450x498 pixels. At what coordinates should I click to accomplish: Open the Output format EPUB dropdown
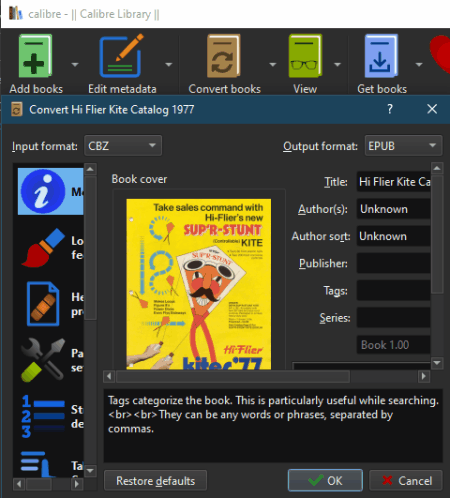click(x=403, y=146)
